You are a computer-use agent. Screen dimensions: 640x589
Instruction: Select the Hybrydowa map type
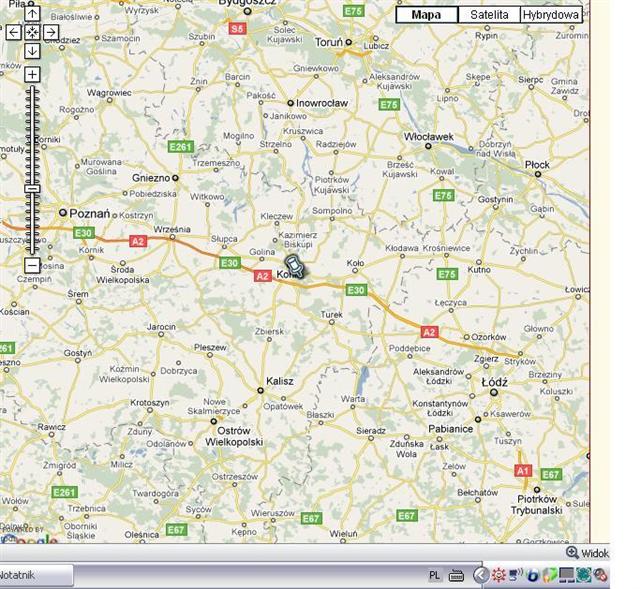[x=551, y=15]
